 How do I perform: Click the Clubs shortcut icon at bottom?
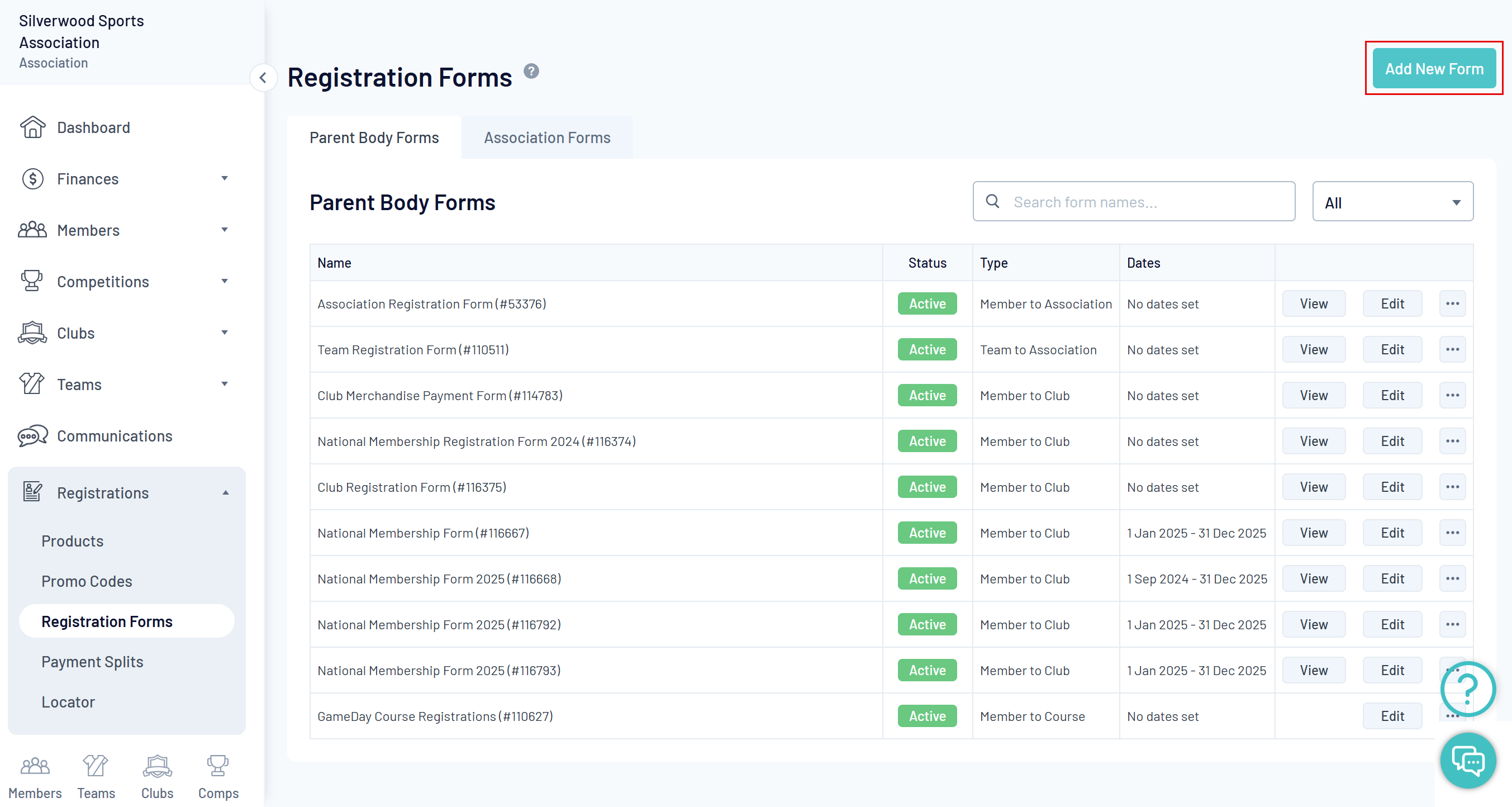click(x=156, y=766)
